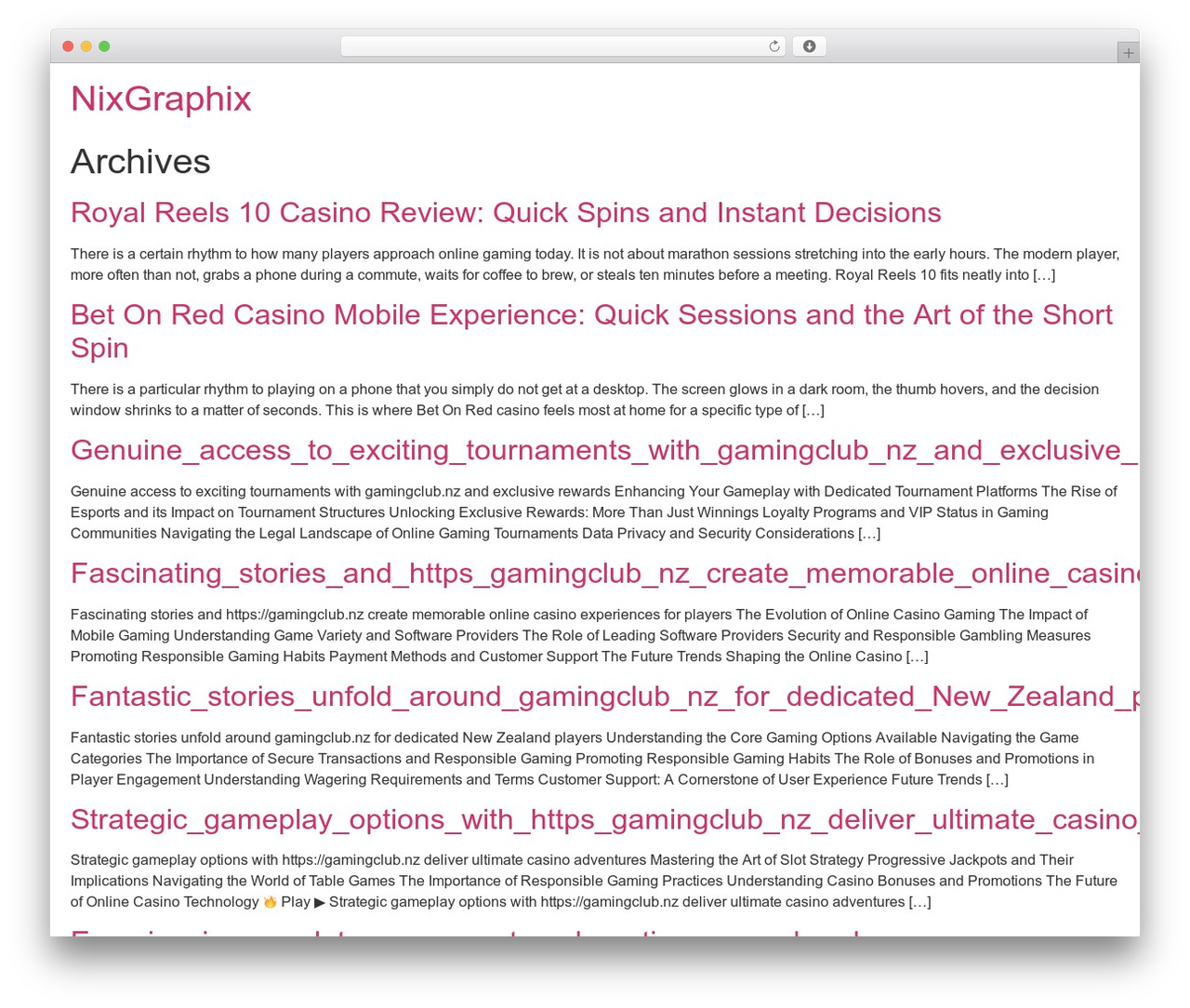This screenshot has height=1008, width=1190.
Task: Click the red close window button
Action: pos(68,46)
